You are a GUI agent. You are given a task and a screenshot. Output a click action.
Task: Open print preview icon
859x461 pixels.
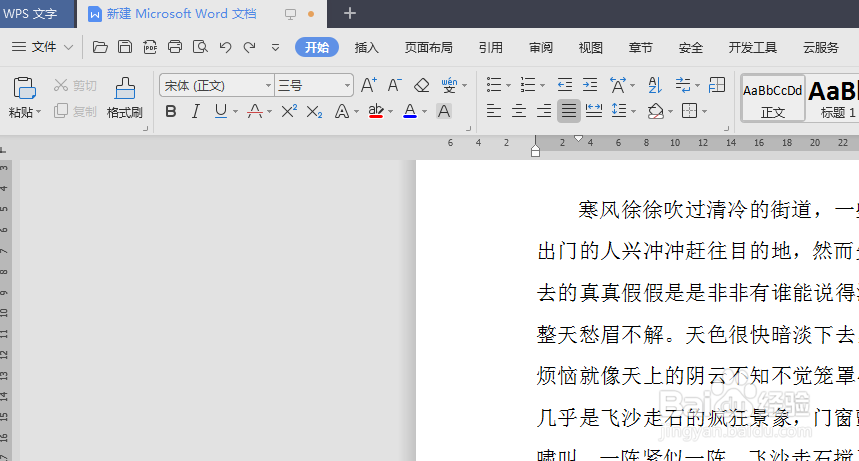point(201,47)
